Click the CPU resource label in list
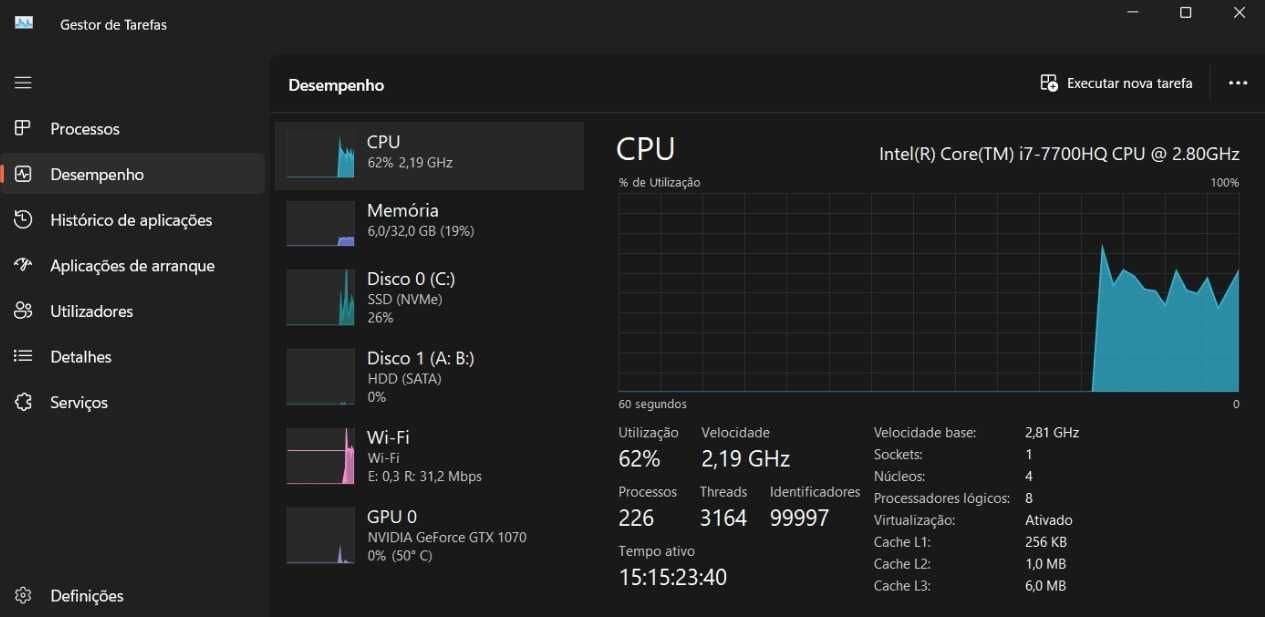 tap(384, 142)
